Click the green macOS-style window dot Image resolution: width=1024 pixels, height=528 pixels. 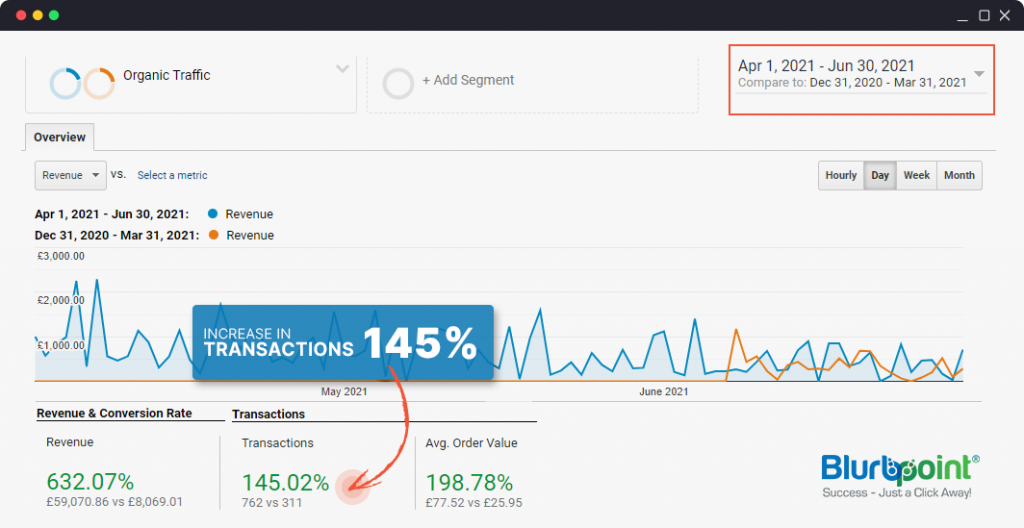click(x=54, y=15)
